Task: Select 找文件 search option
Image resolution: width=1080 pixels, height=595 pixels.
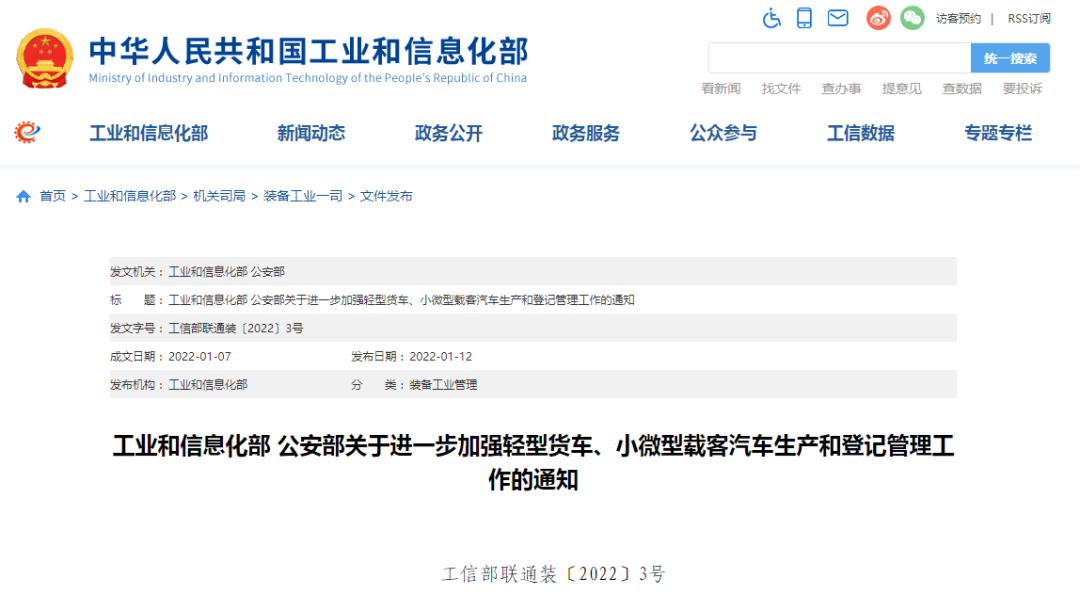Action: point(781,88)
